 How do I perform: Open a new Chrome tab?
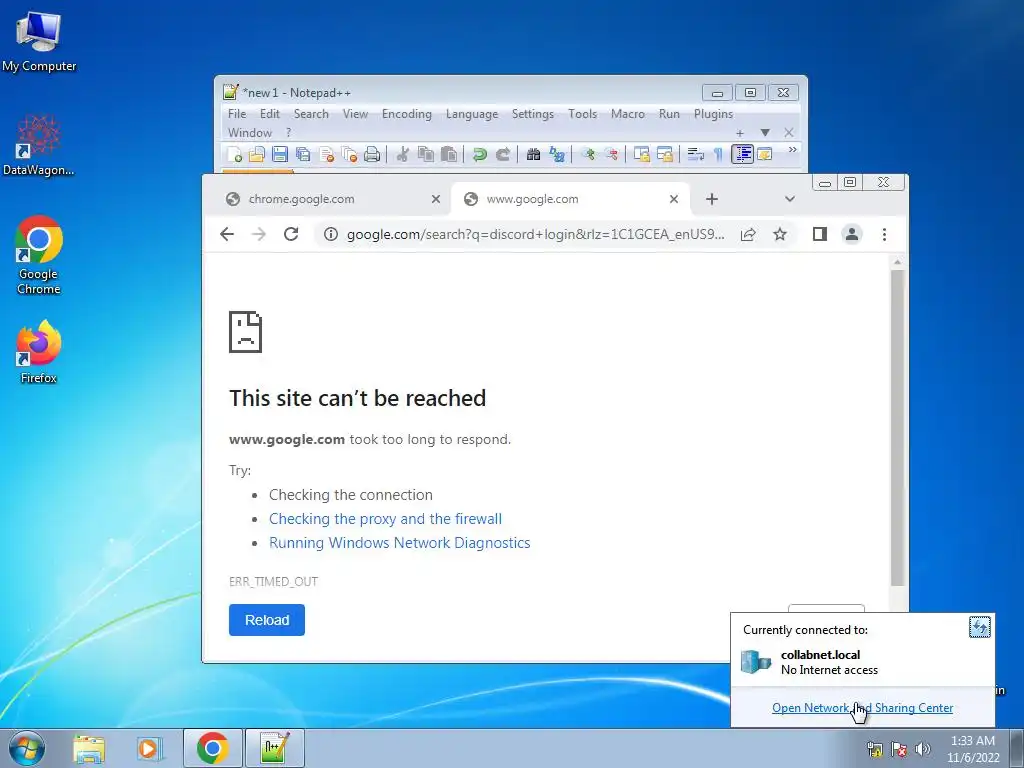coord(712,199)
